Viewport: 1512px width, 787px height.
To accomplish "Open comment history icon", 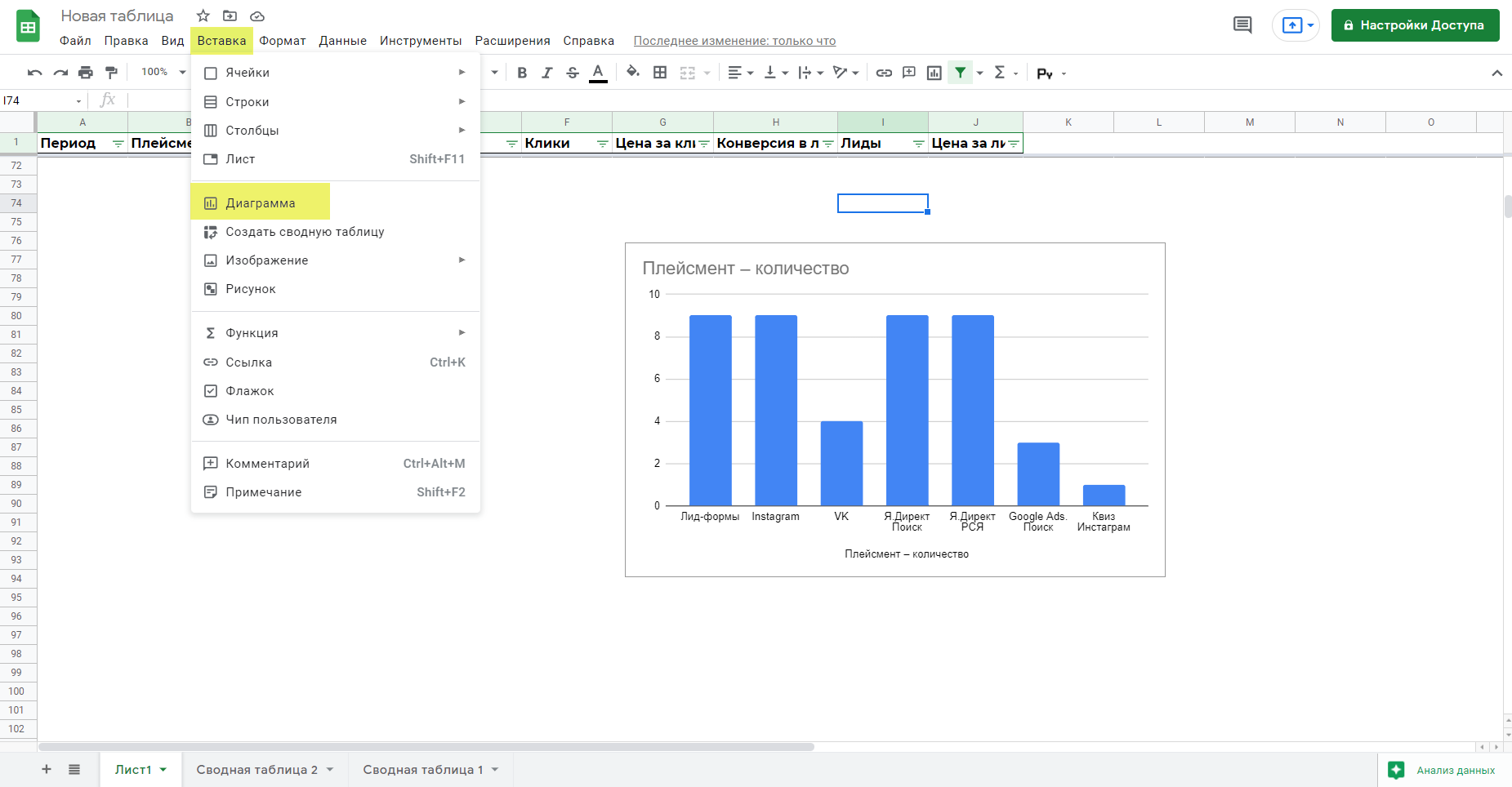I will click(x=1242, y=24).
